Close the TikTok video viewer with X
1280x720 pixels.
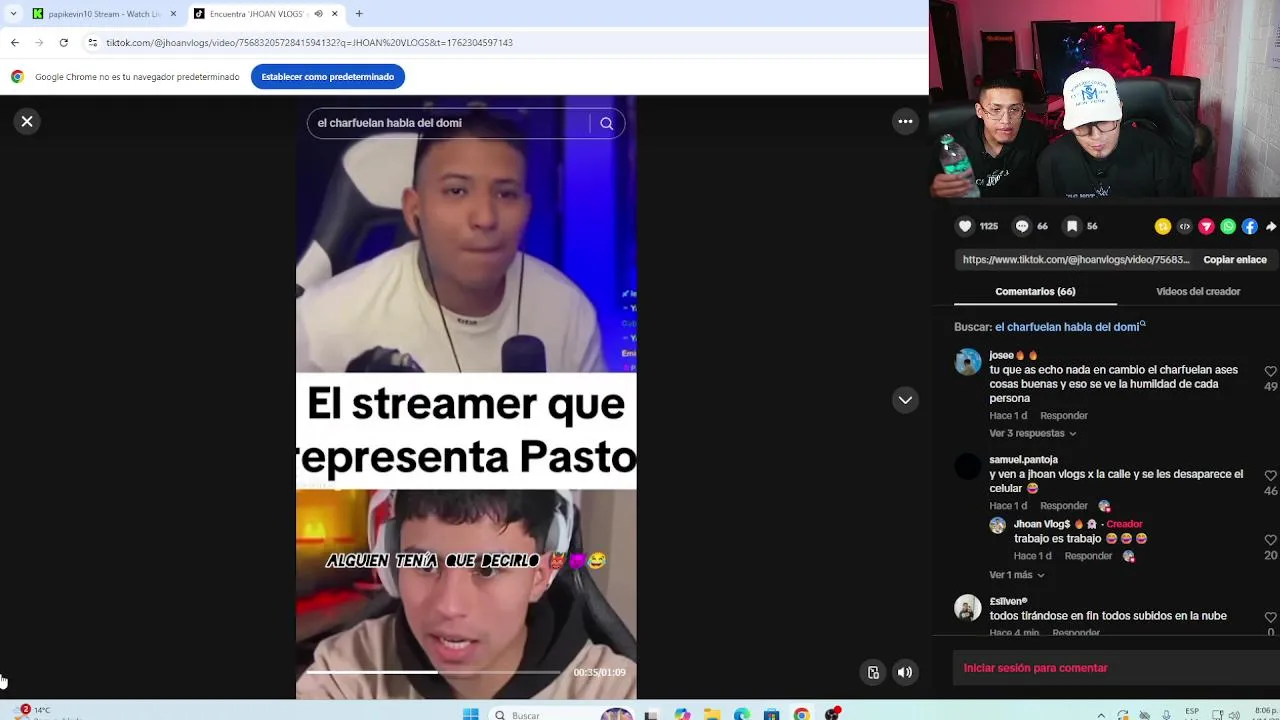click(27, 121)
